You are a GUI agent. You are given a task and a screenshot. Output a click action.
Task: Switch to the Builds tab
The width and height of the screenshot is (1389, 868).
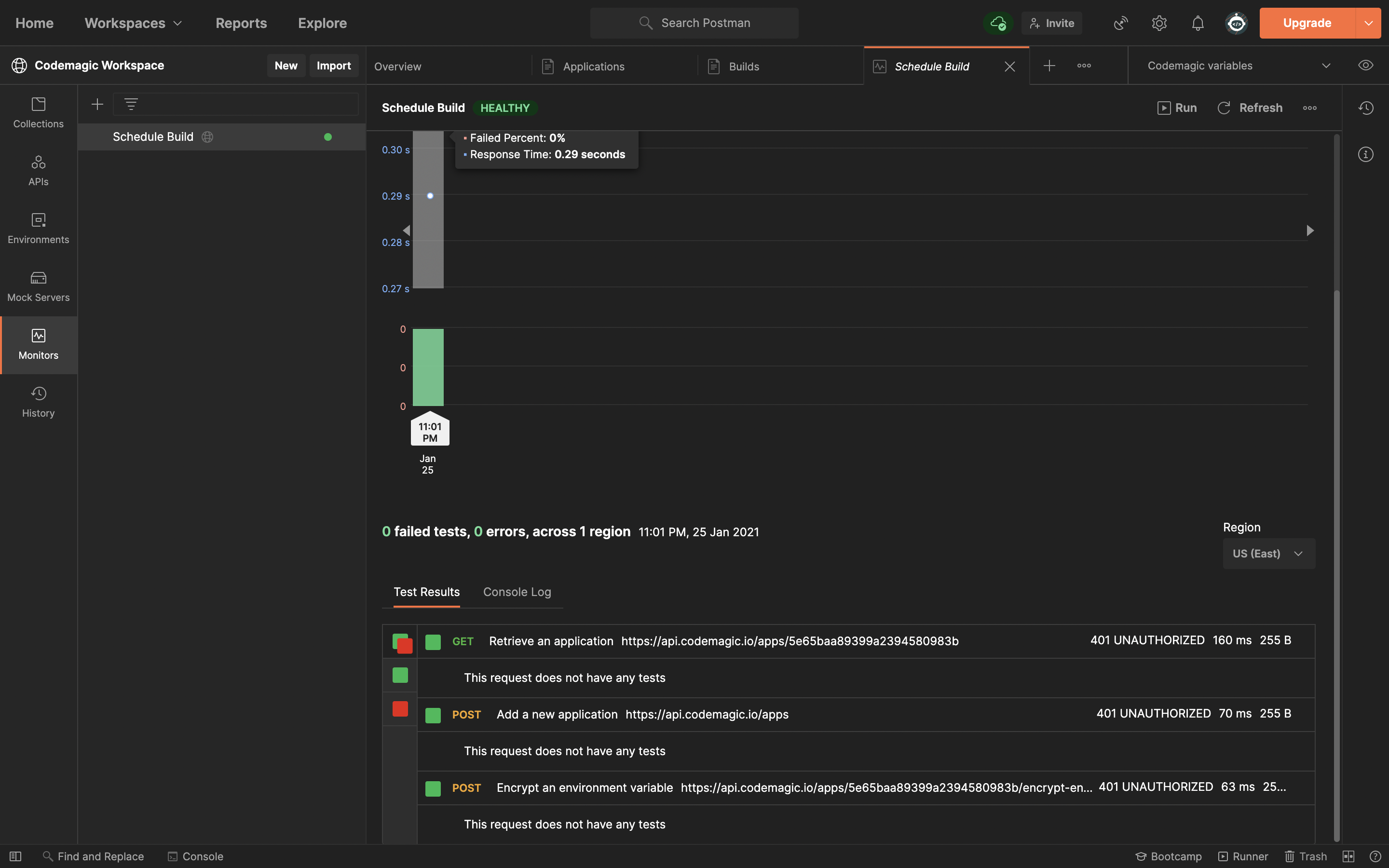744,67
